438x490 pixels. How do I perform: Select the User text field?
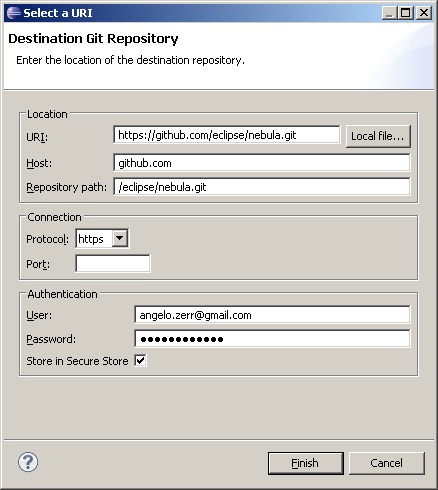(272, 315)
